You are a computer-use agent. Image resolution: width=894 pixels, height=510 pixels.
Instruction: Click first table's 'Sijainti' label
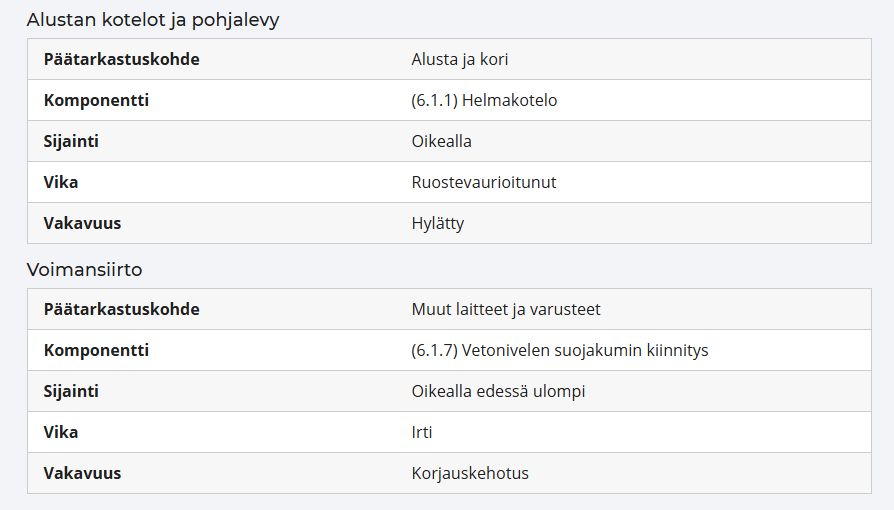point(71,141)
